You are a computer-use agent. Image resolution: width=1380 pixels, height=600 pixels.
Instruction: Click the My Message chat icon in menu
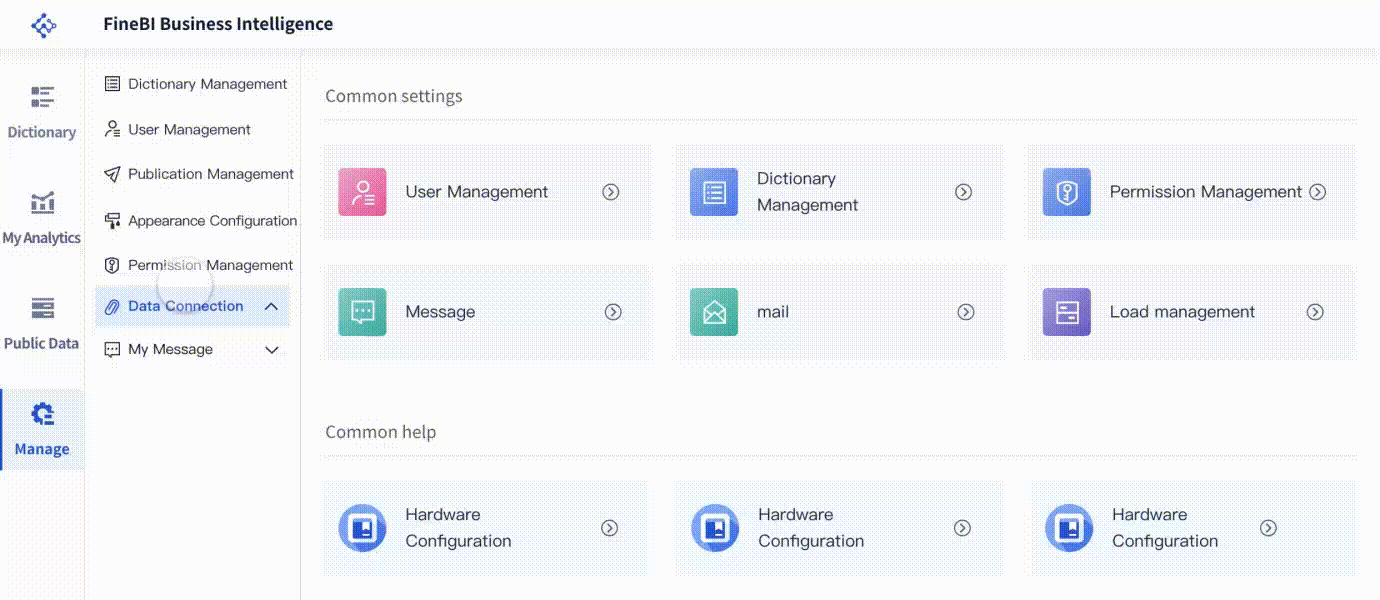[112, 349]
